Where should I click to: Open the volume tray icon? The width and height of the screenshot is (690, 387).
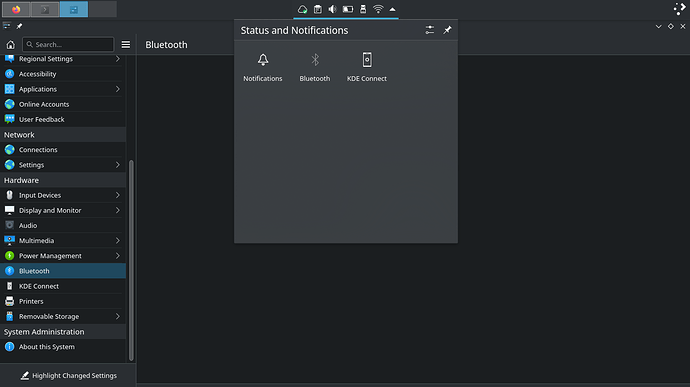332,9
